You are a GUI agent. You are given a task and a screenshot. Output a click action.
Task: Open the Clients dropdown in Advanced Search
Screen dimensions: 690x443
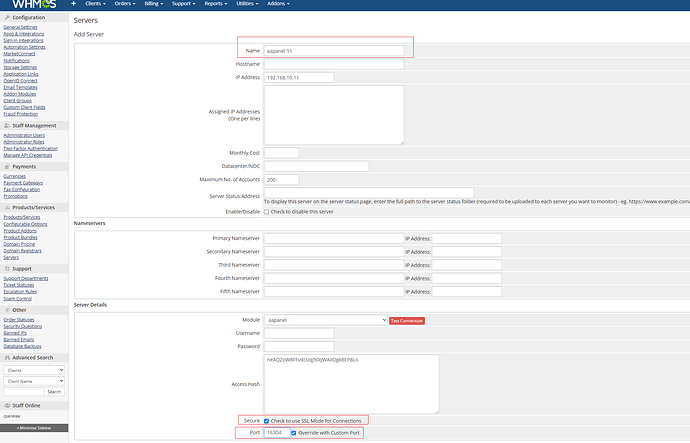click(x=34, y=370)
